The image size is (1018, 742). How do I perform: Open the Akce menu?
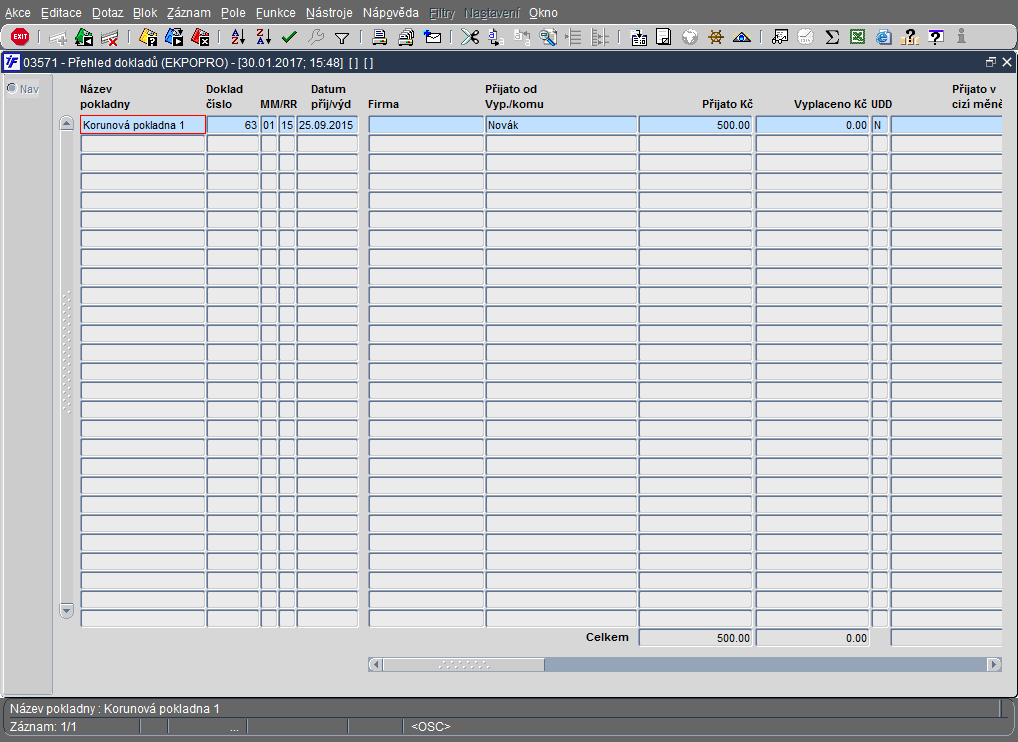(18, 13)
